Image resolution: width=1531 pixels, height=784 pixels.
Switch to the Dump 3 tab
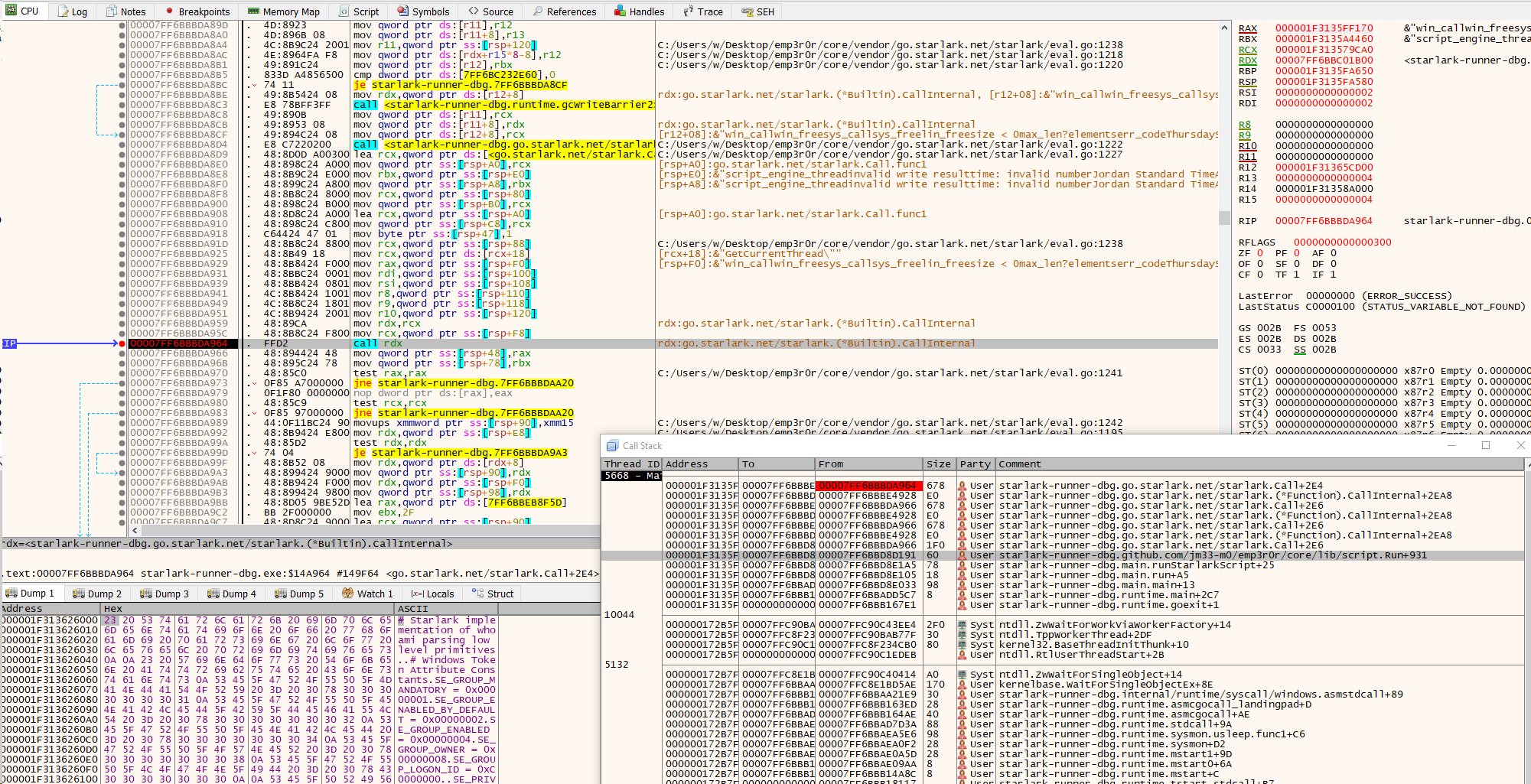coord(165,594)
